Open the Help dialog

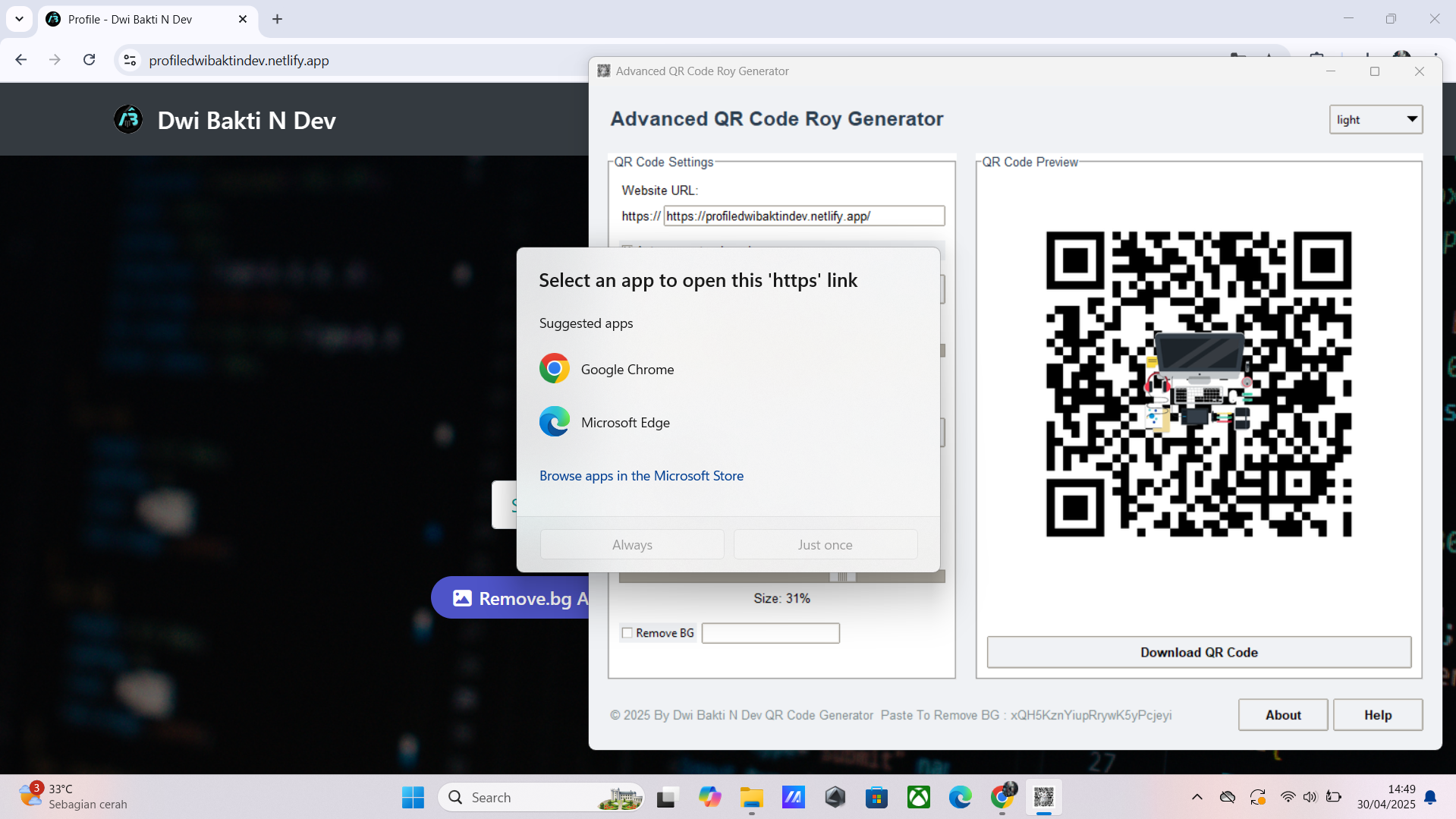(x=1378, y=715)
